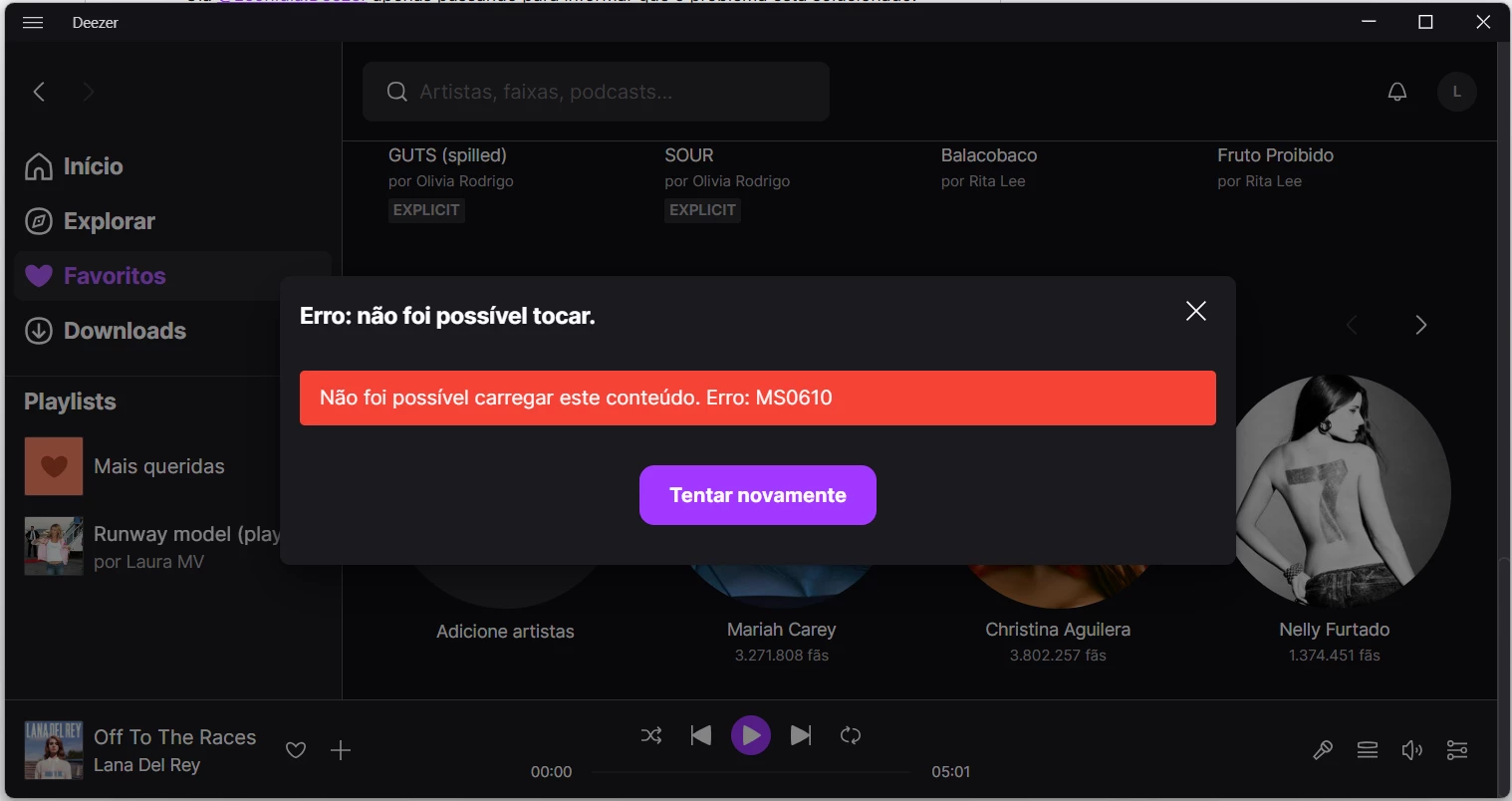1512x801 pixels.
Task: Open Lana Del Rey artist in player
Action: [x=147, y=765]
